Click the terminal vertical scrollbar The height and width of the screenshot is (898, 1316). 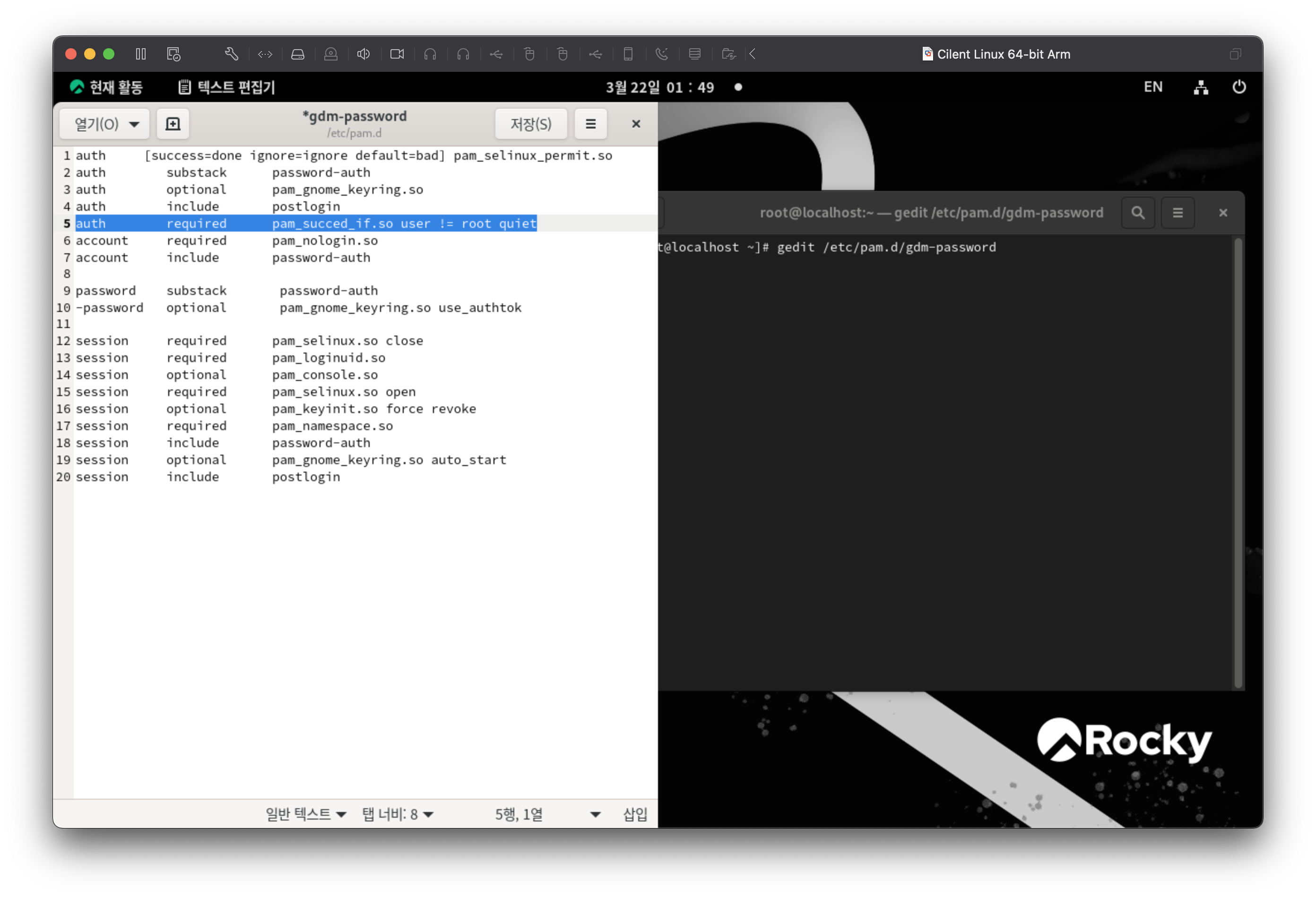(x=1238, y=462)
